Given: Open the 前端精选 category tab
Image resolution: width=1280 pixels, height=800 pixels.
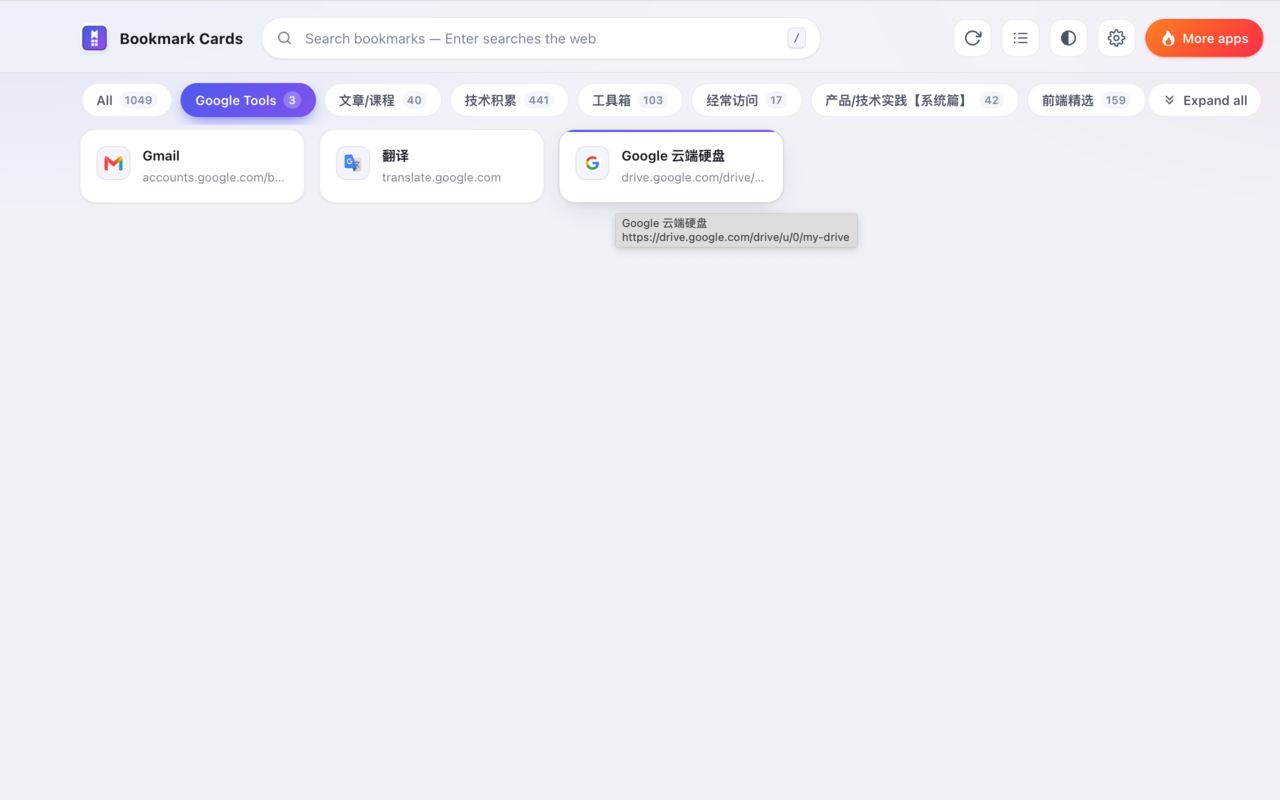Looking at the screenshot, I should (x=1086, y=100).
